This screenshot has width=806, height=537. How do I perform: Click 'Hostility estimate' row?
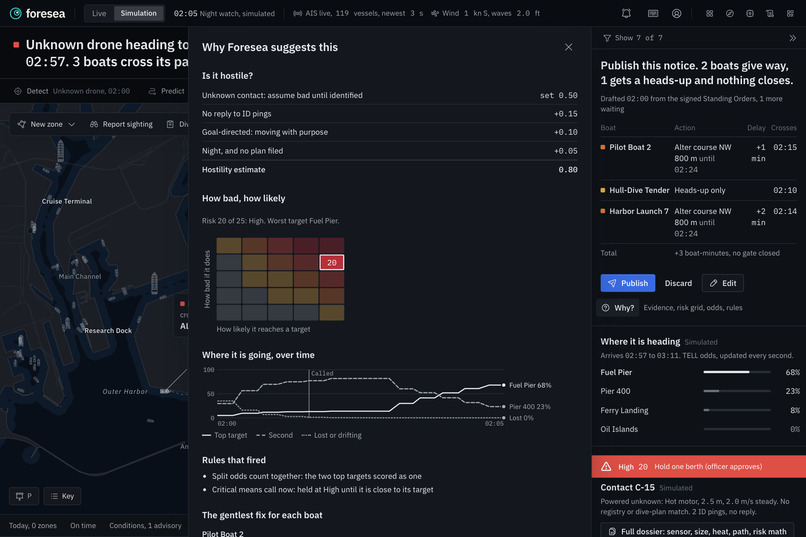point(389,170)
